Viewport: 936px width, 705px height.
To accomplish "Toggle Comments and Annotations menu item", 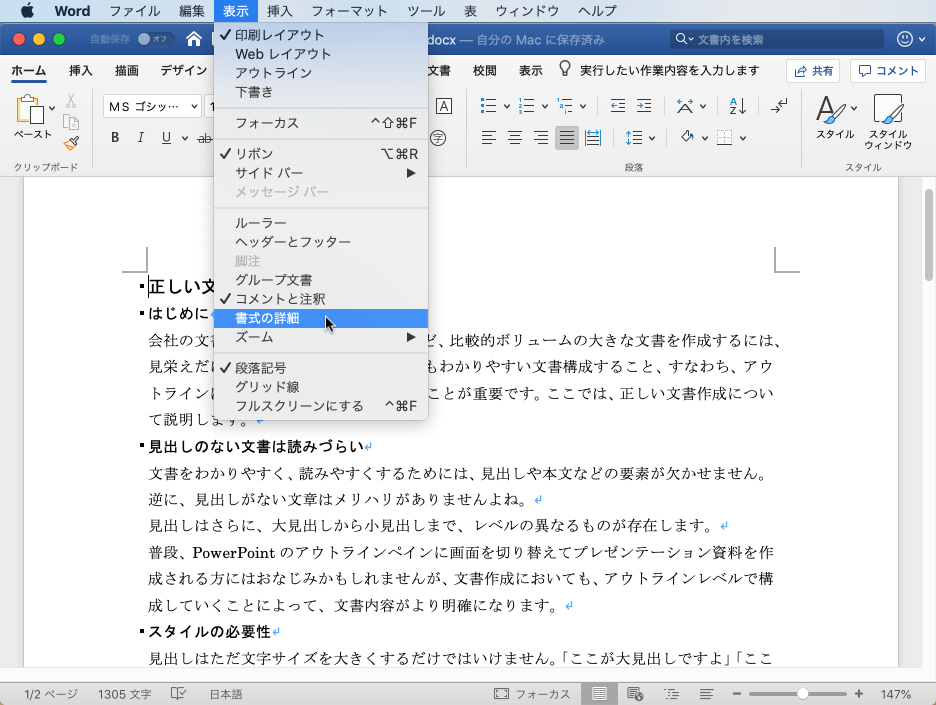I will [321, 299].
